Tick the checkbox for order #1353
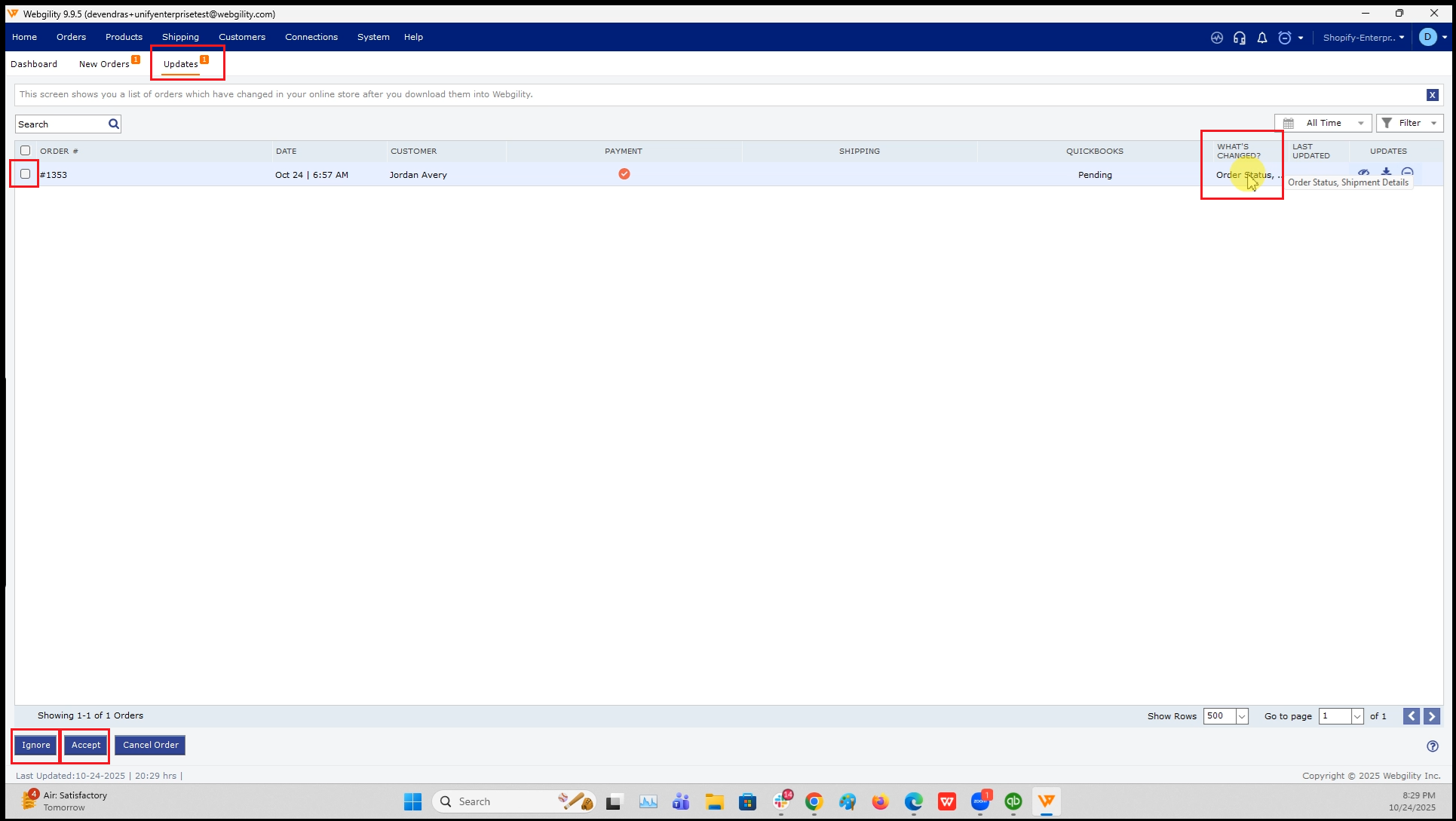 [26, 174]
